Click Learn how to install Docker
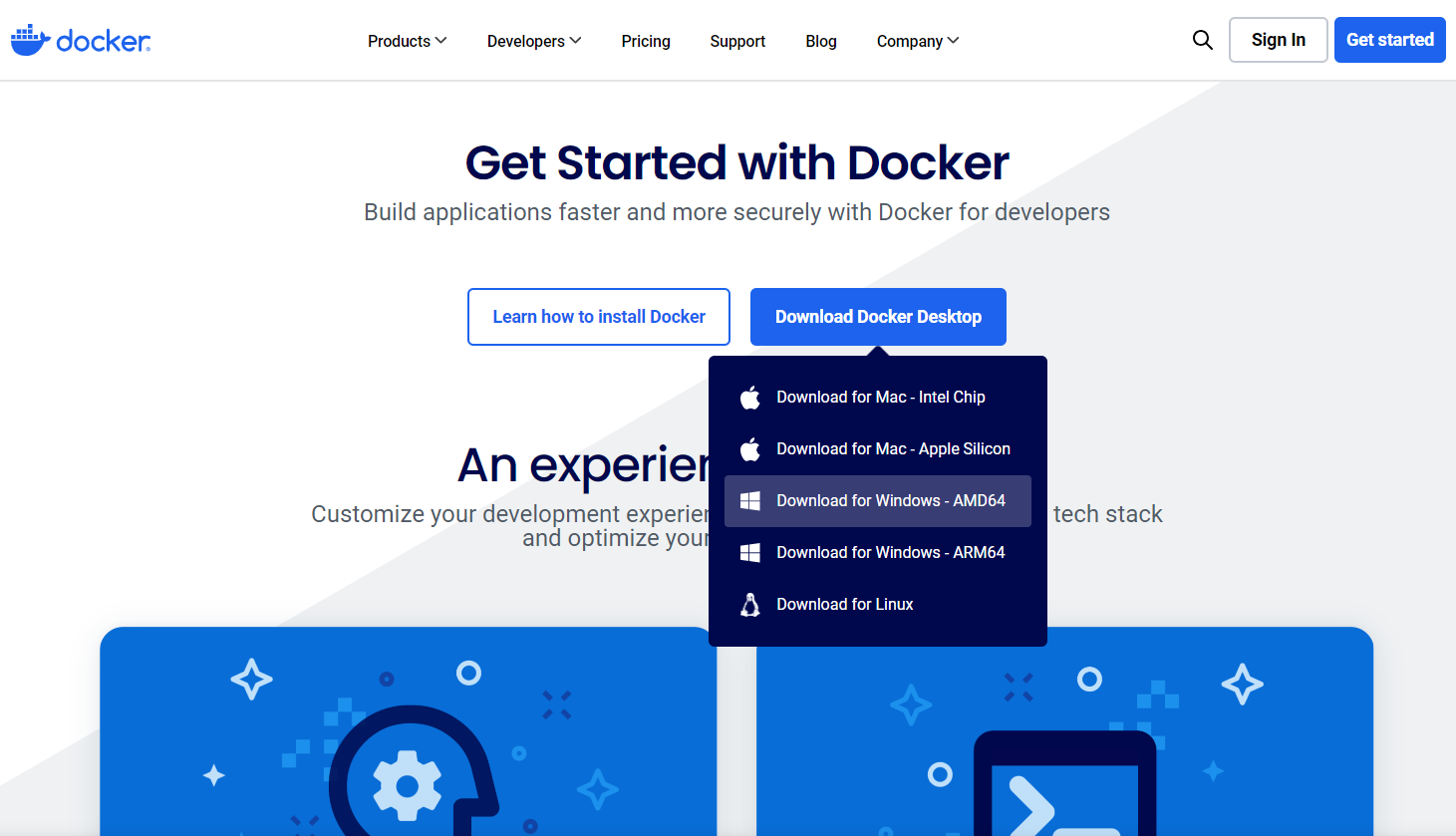1456x836 pixels. [599, 317]
